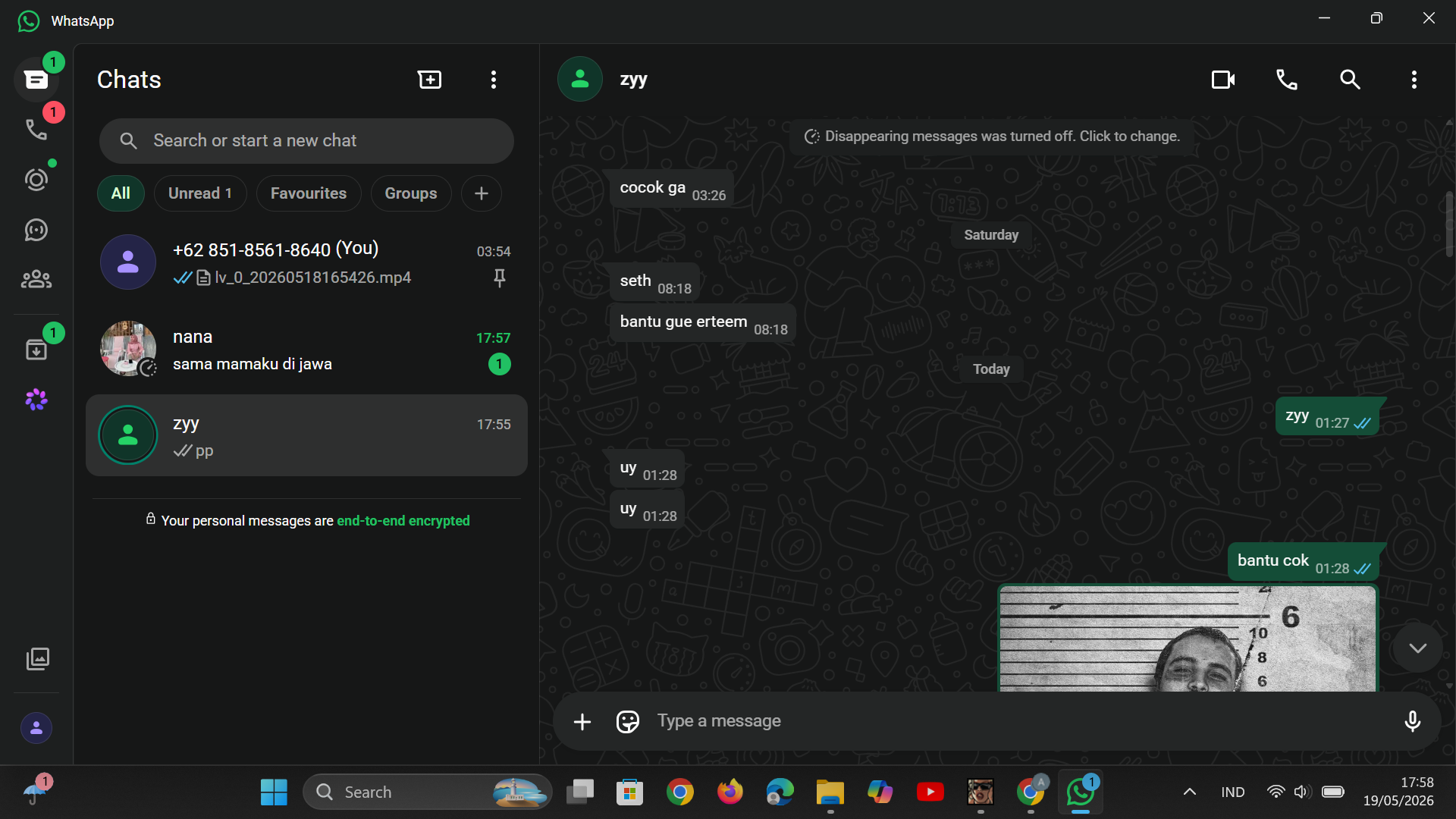Add a new chat list filter

point(481,193)
